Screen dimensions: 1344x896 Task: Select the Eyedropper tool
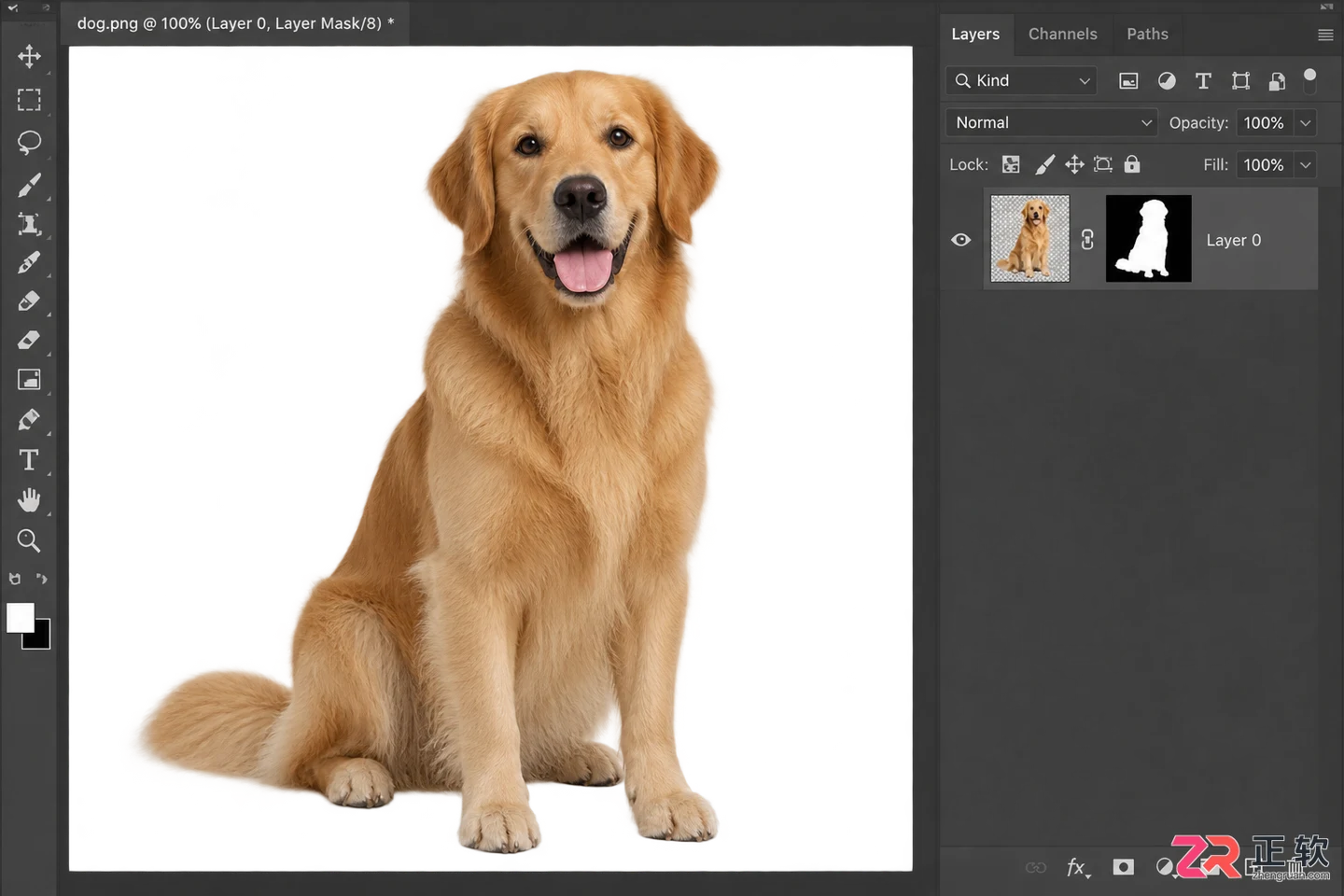point(29,262)
